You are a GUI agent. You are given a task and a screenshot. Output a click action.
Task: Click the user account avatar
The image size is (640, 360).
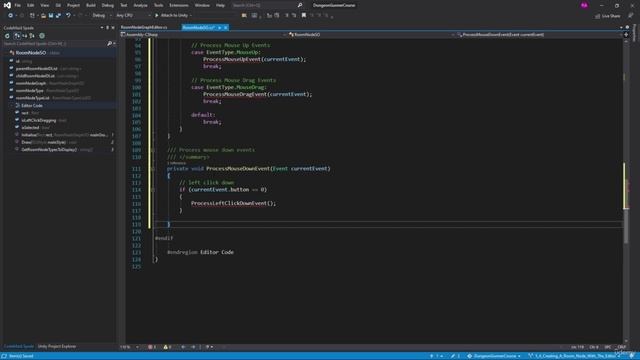pos(584,5)
